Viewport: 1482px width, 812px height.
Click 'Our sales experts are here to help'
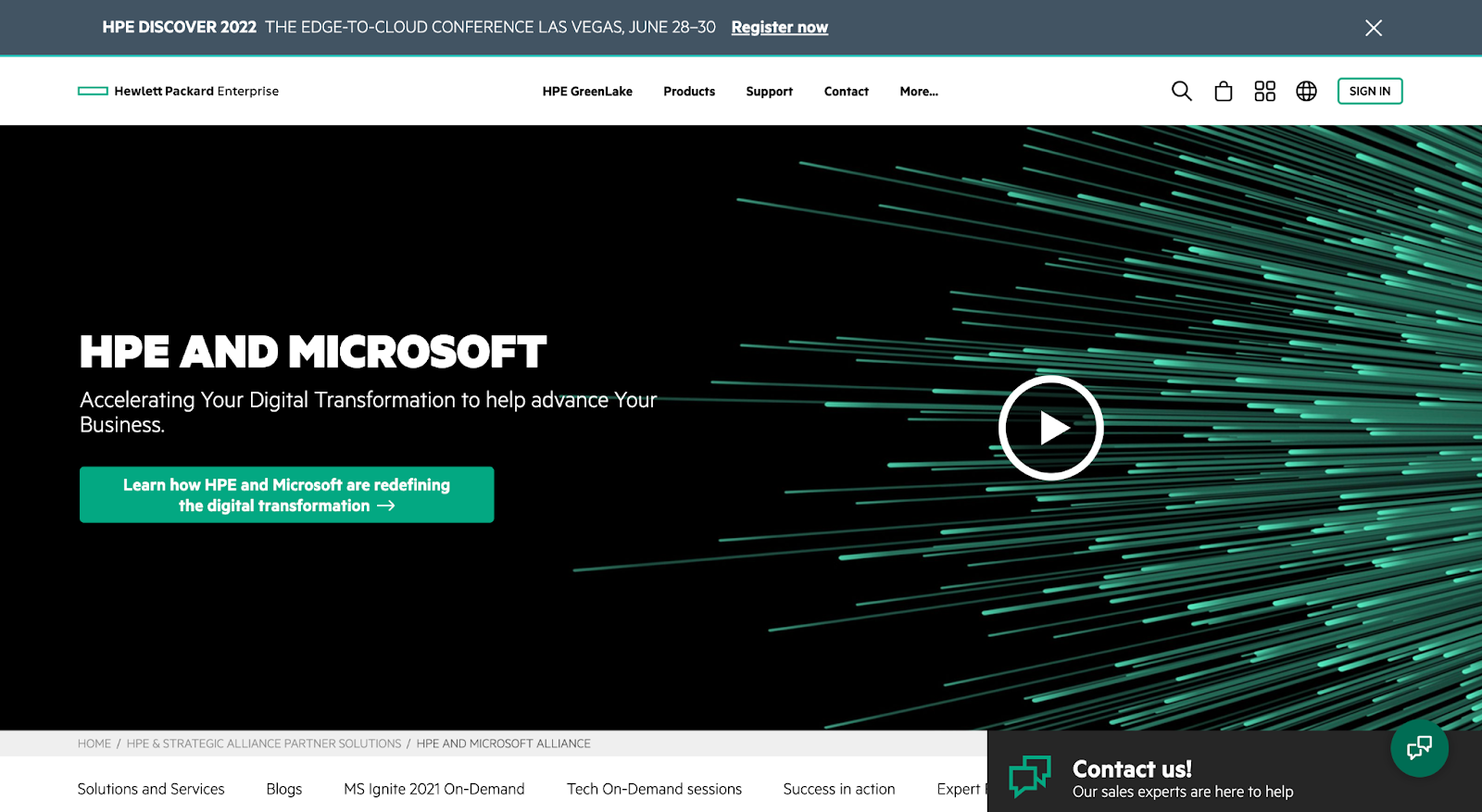point(1183,792)
